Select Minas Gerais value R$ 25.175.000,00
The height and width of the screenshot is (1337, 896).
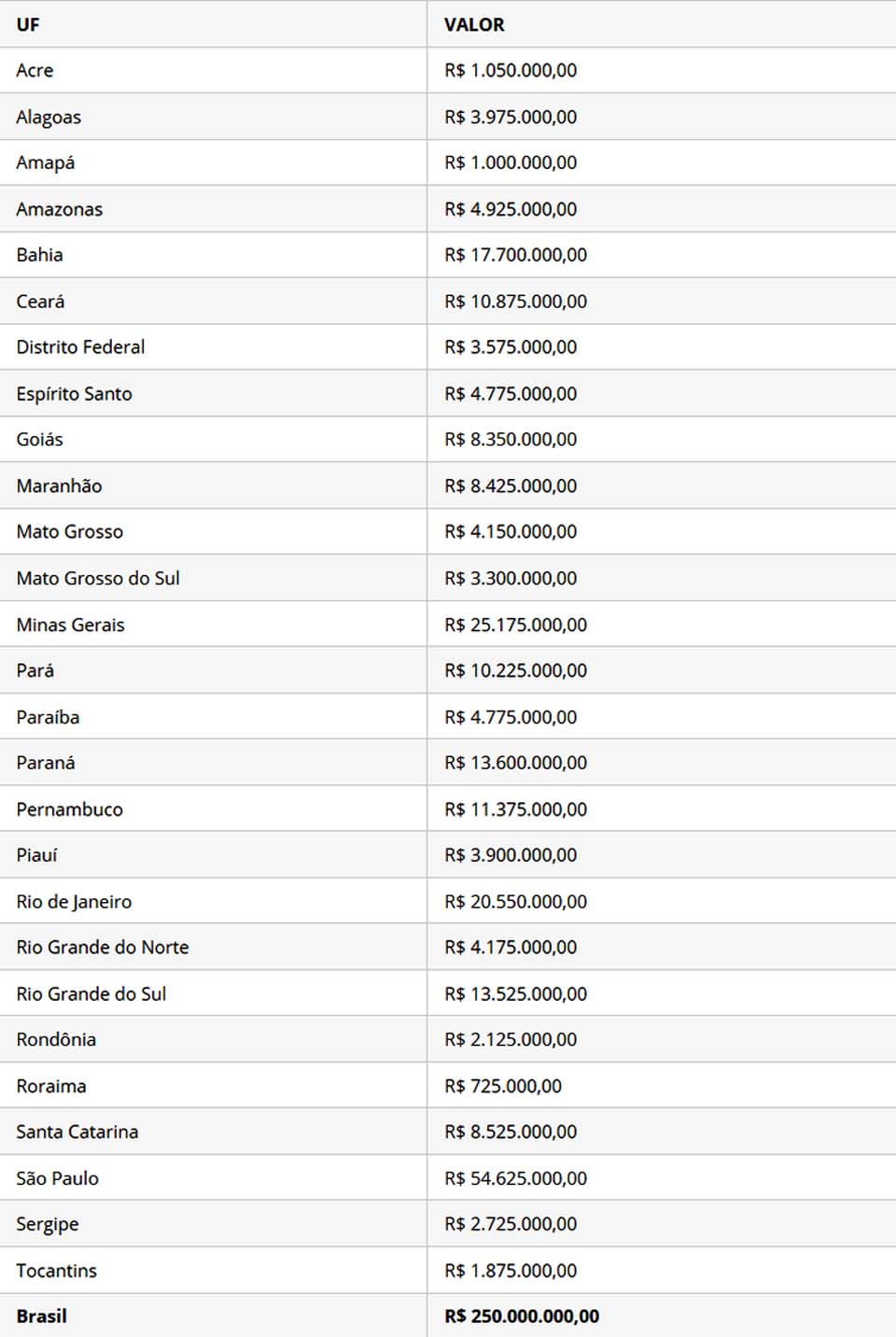click(515, 625)
